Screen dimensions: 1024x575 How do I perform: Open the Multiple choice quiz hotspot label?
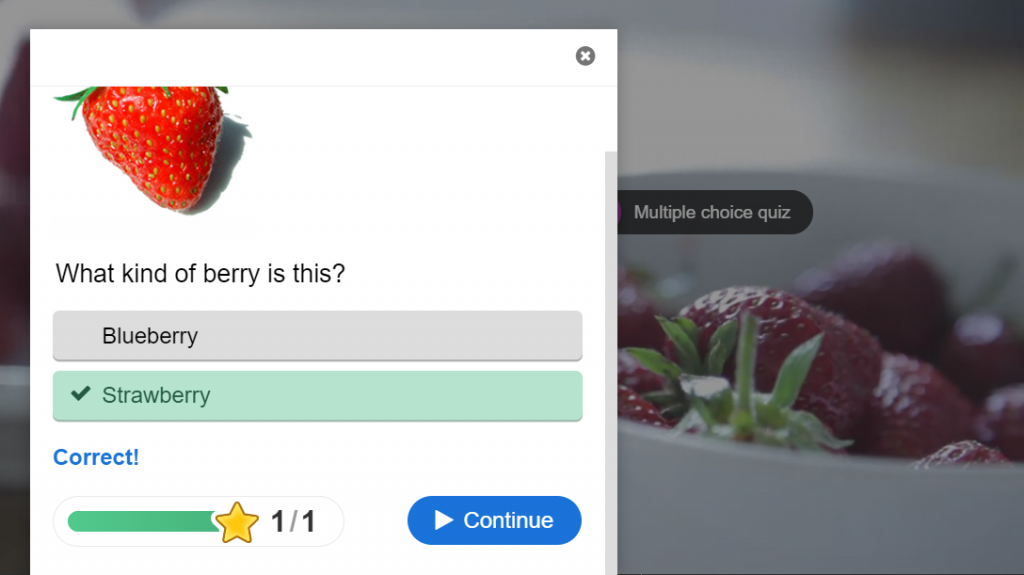712,212
